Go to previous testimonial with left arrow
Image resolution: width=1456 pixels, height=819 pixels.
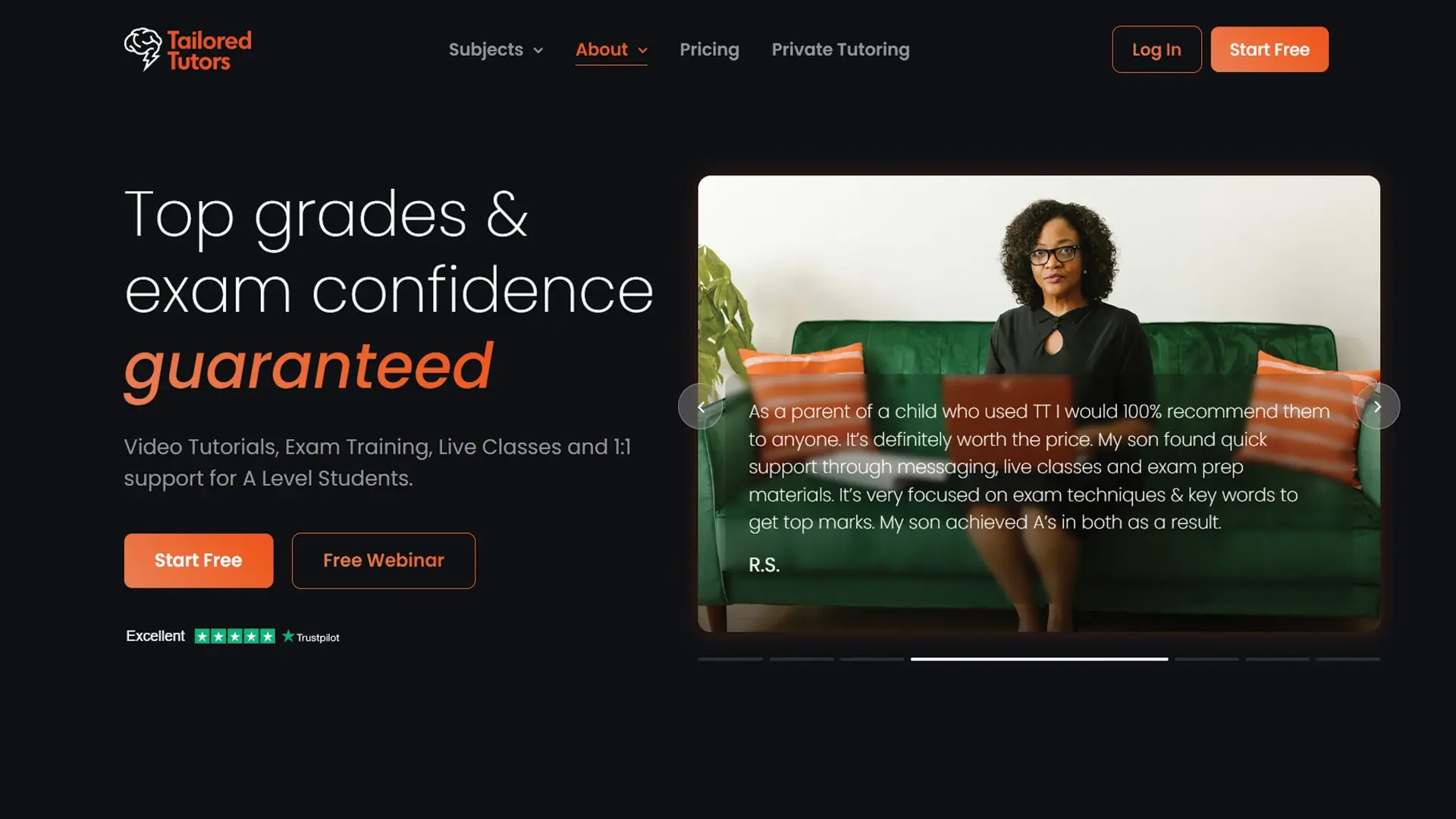[x=701, y=406]
